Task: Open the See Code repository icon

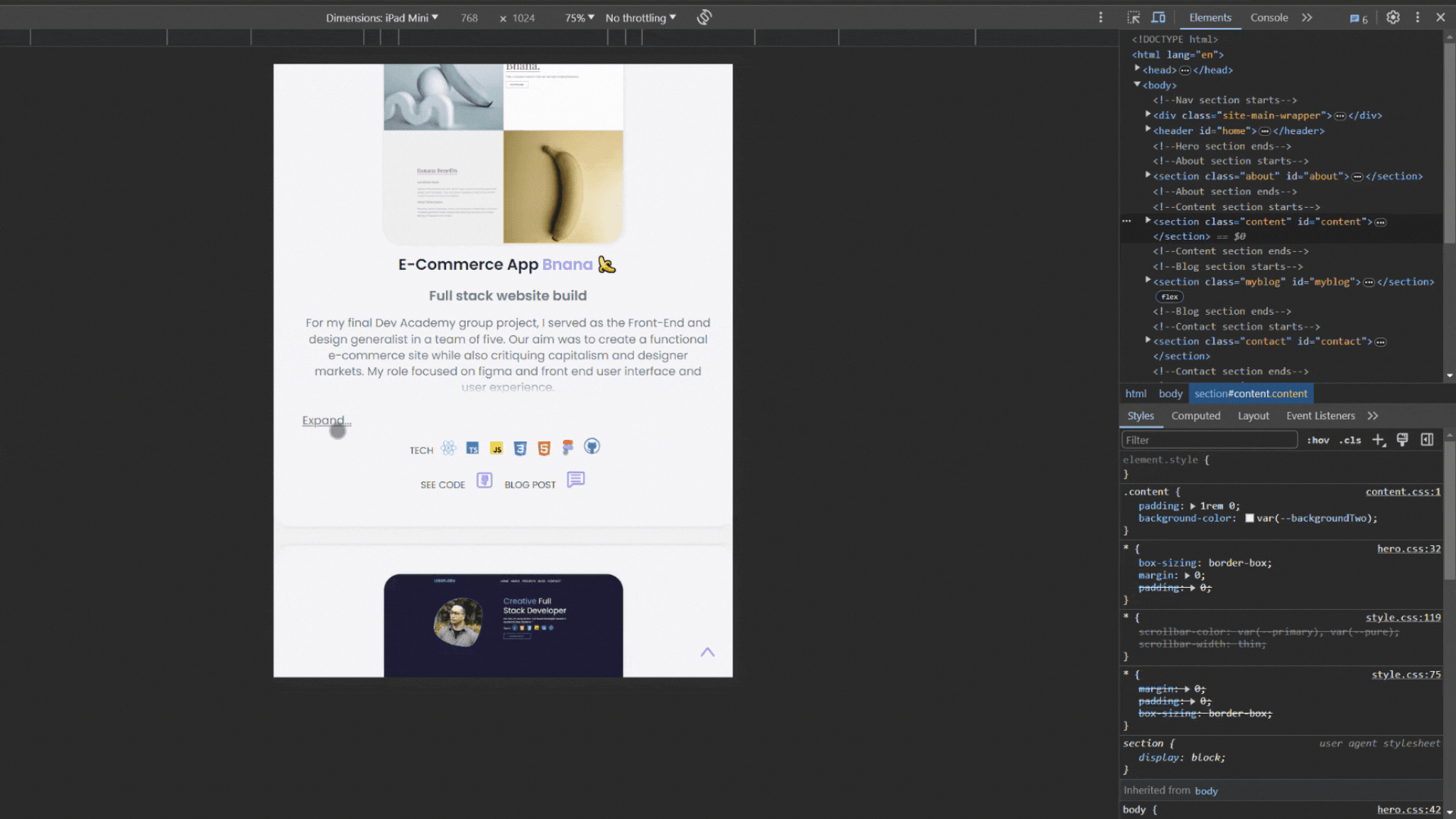Action: click(484, 480)
